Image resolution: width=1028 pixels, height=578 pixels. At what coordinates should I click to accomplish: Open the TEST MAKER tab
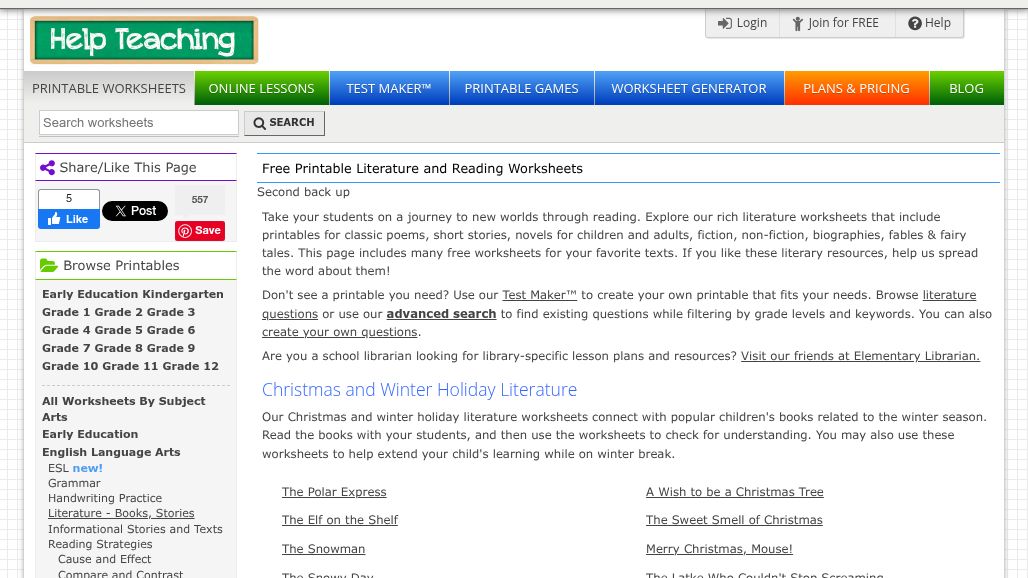coord(388,88)
